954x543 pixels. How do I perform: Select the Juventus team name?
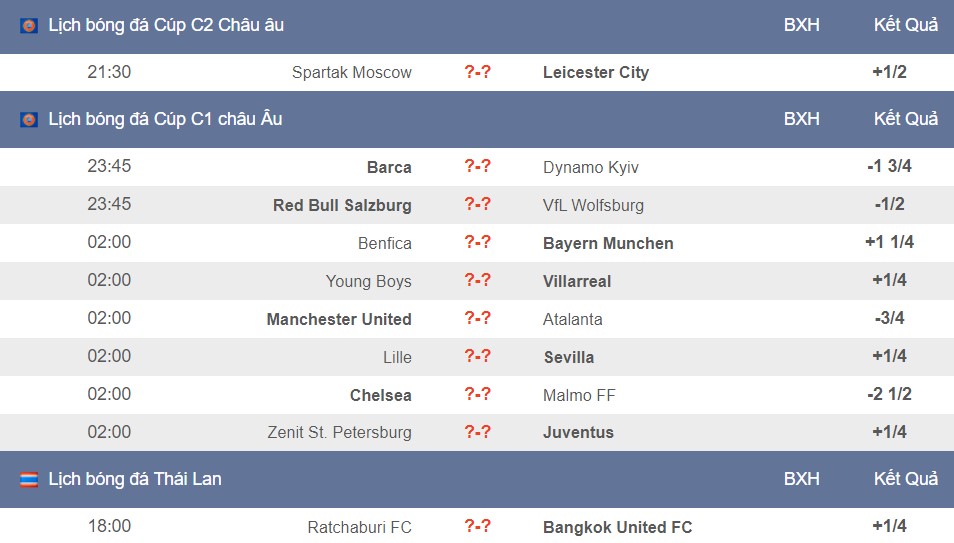[x=578, y=433]
